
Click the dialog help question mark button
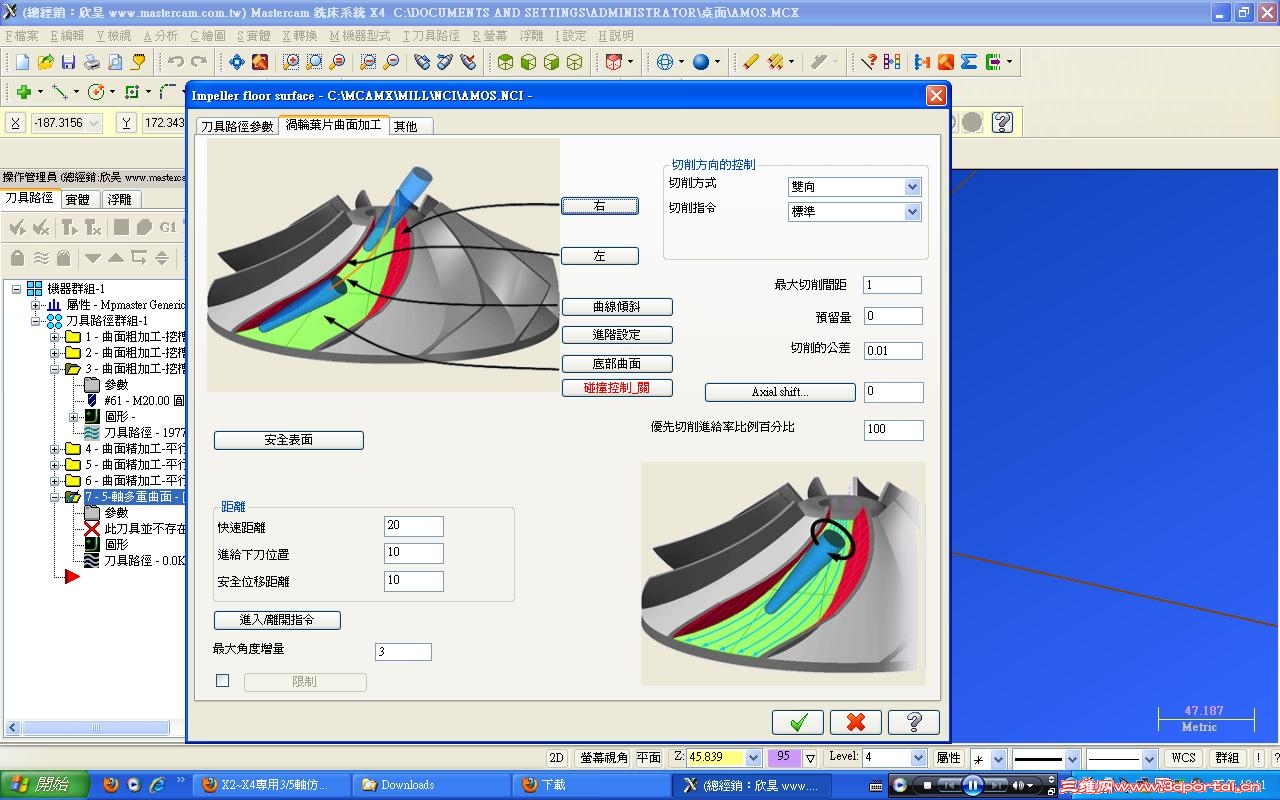coord(914,722)
